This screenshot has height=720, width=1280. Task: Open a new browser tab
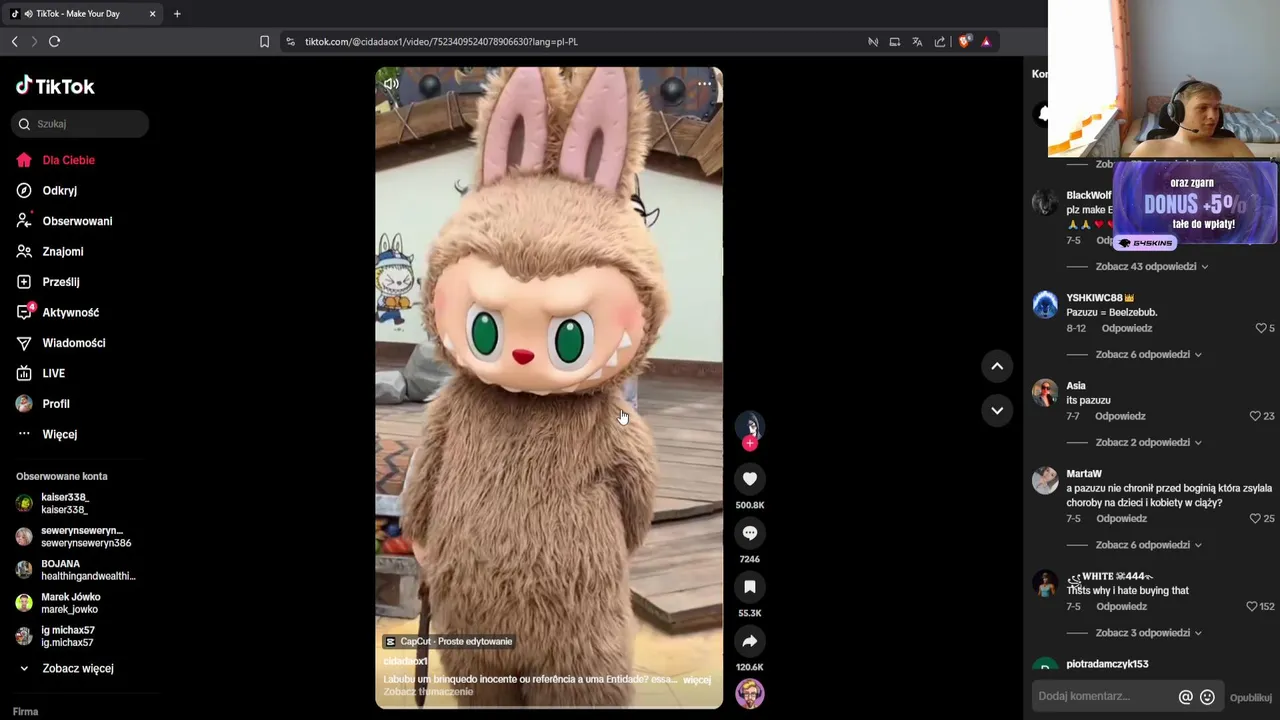click(x=177, y=14)
